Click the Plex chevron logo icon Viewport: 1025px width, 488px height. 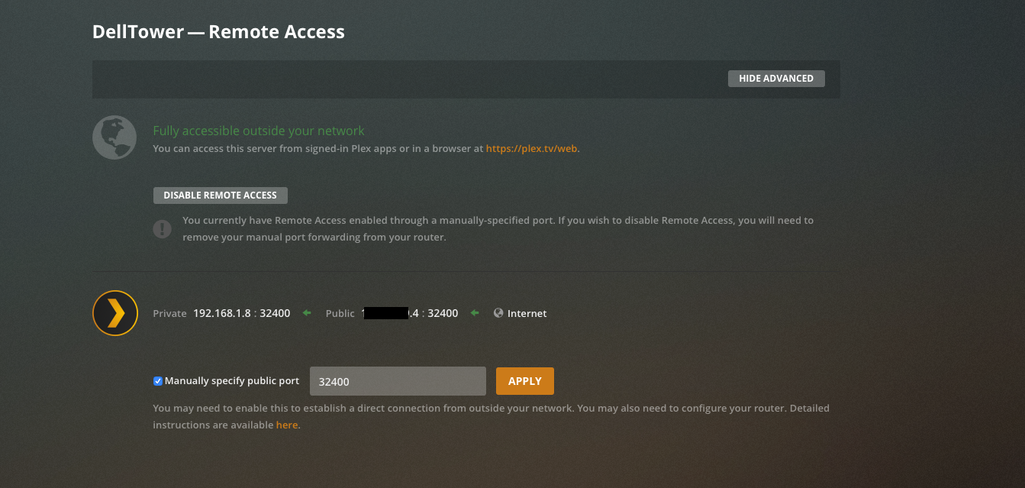(x=115, y=313)
